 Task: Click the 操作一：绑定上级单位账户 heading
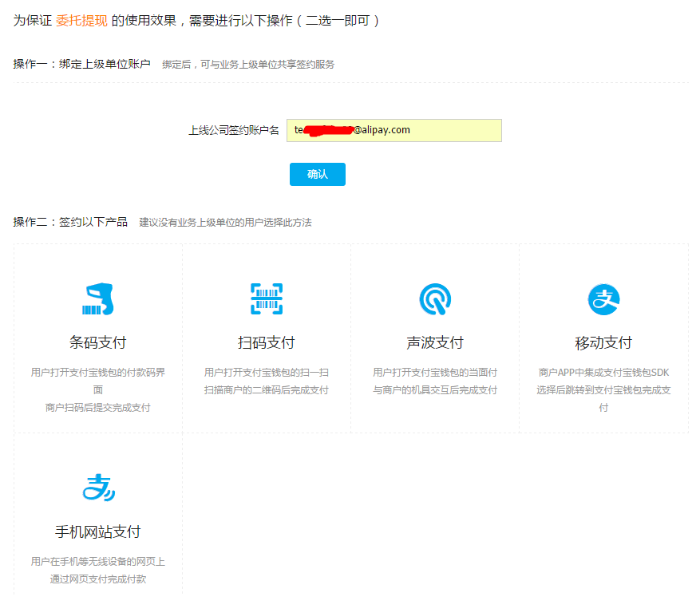tap(82, 64)
